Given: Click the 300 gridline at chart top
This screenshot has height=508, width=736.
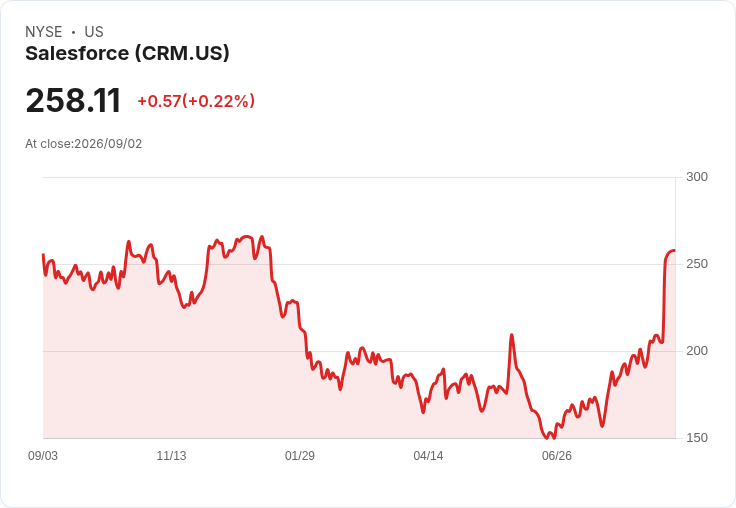Looking at the screenshot, I should click(x=359, y=177).
